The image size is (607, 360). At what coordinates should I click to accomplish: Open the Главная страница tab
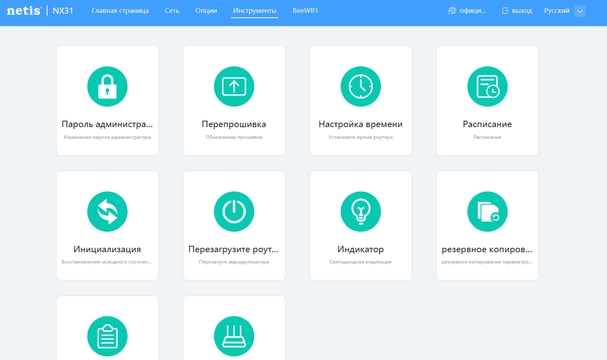[120, 11]
